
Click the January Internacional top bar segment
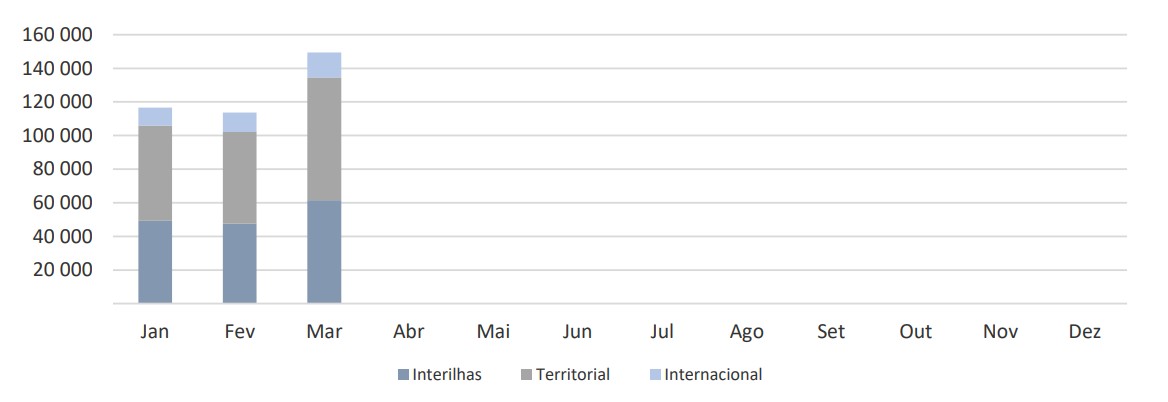pos(155,116)
